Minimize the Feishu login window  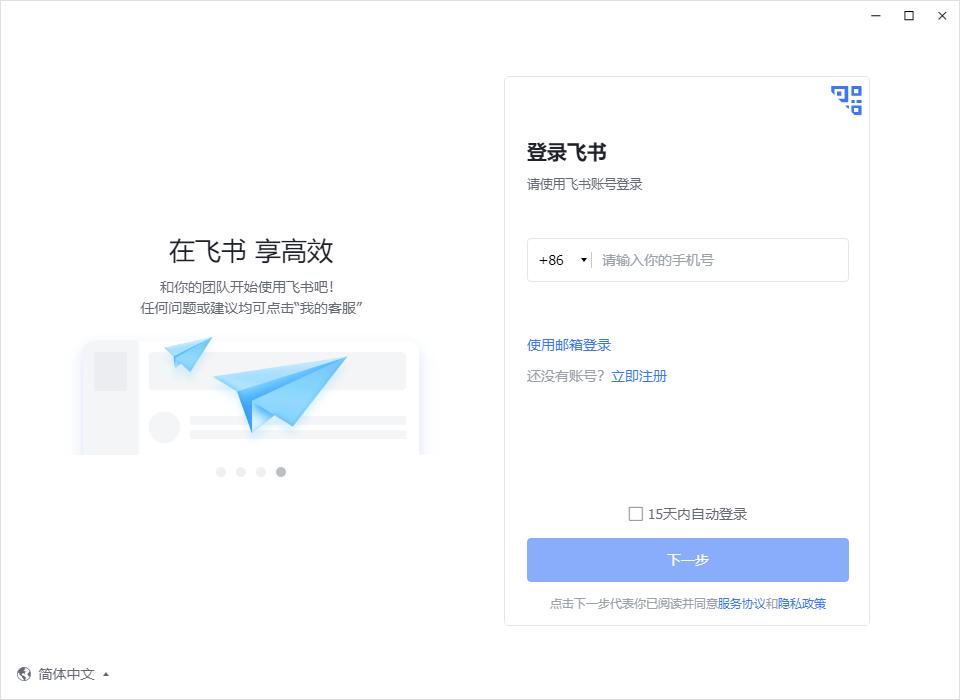[x=876, y=16]
